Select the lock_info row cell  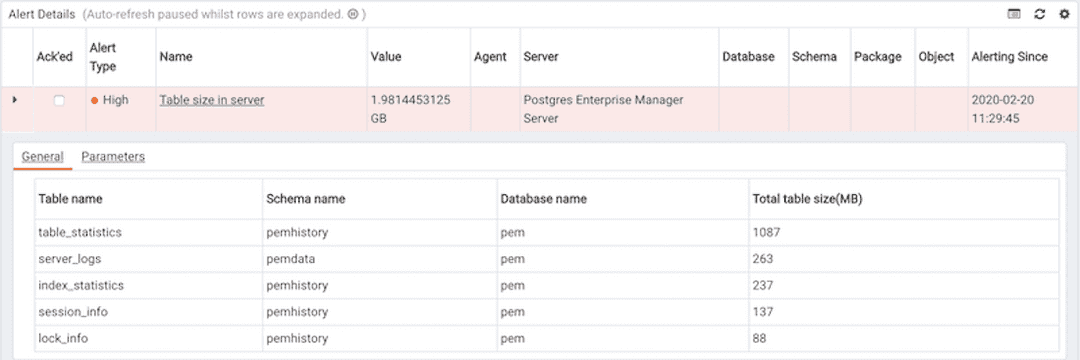149,339
